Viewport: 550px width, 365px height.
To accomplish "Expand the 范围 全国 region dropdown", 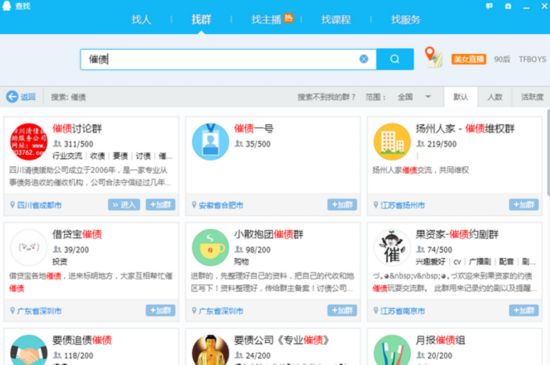I will [428, 96].
